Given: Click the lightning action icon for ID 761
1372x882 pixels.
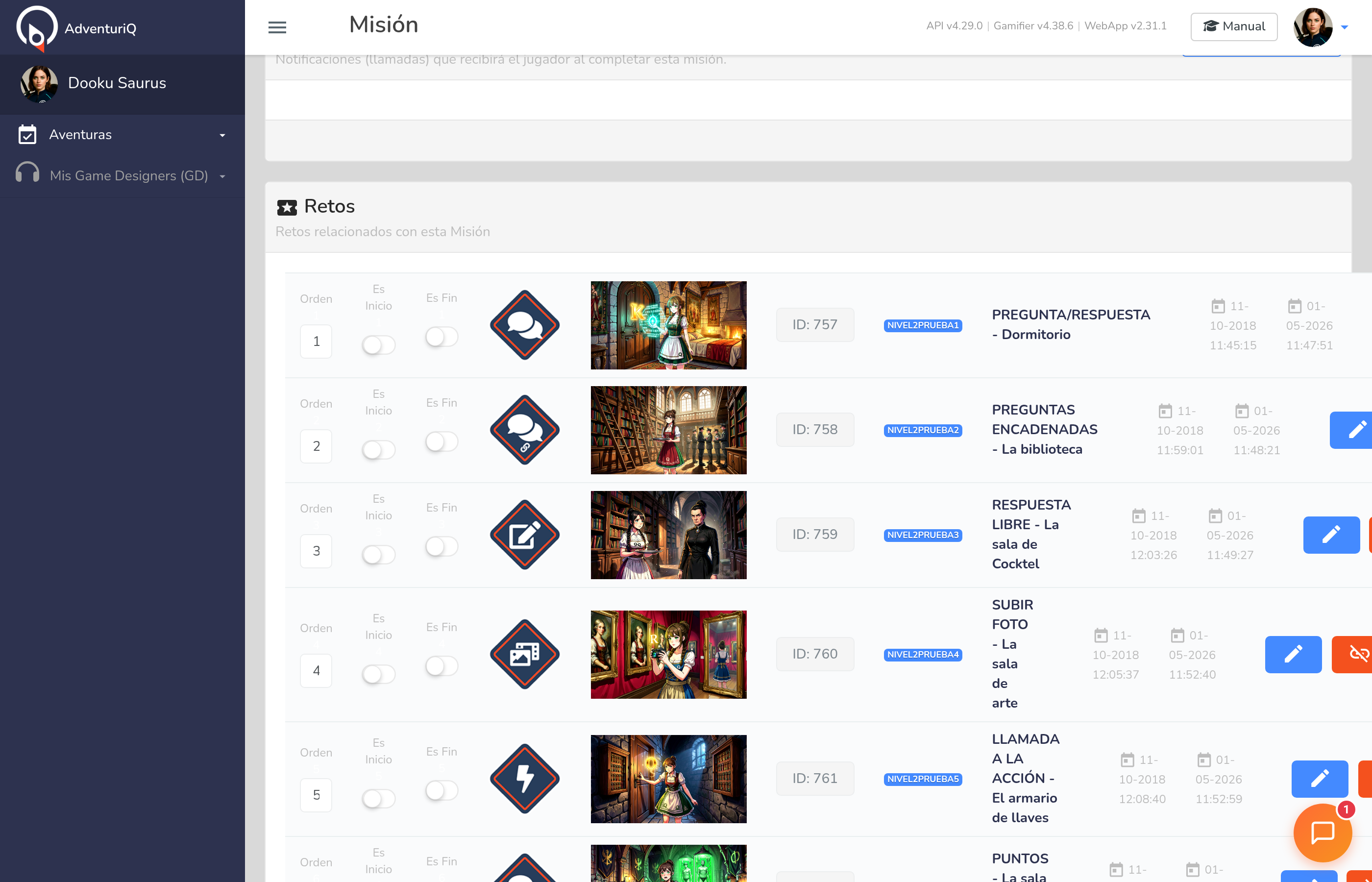Looking at the screenshot, I should click(x=524, y=778).
